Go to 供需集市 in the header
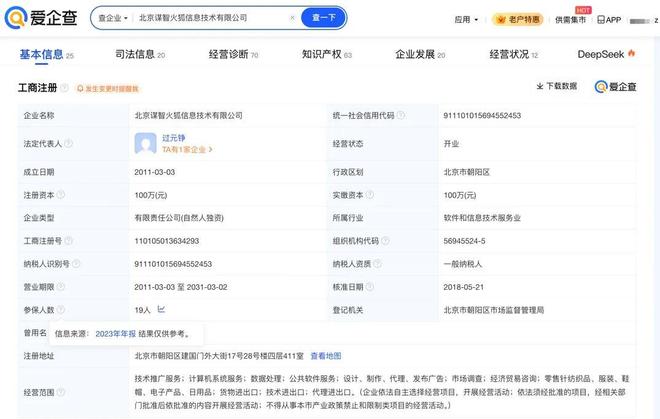The image size is (660, 419). point(570,19)
